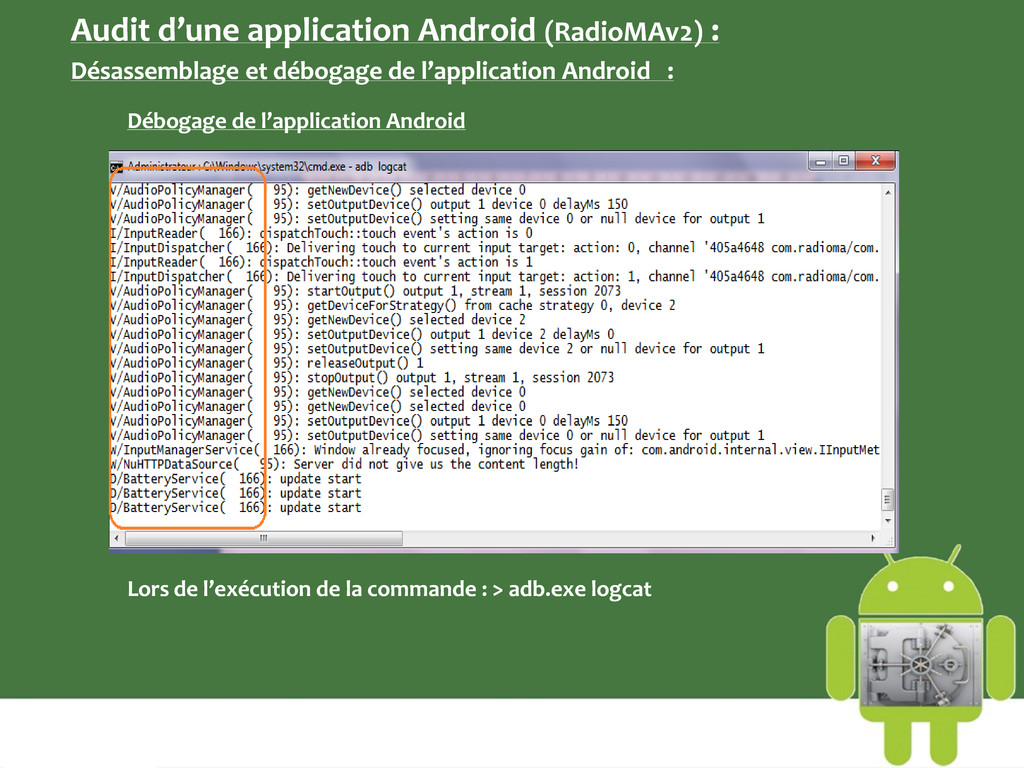Click the 'Audit d'une application Android' title
The width and height of the screenshot is (1024, 768).
[x=395, y=31]
